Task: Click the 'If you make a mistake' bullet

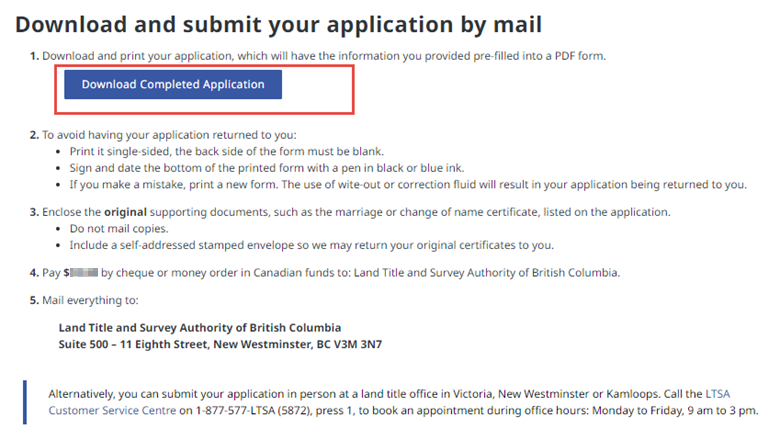Action: 408,184
